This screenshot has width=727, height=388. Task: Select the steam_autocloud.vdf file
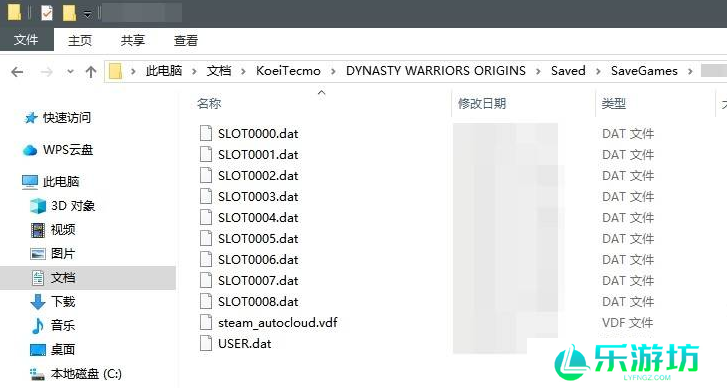point(278,323)
